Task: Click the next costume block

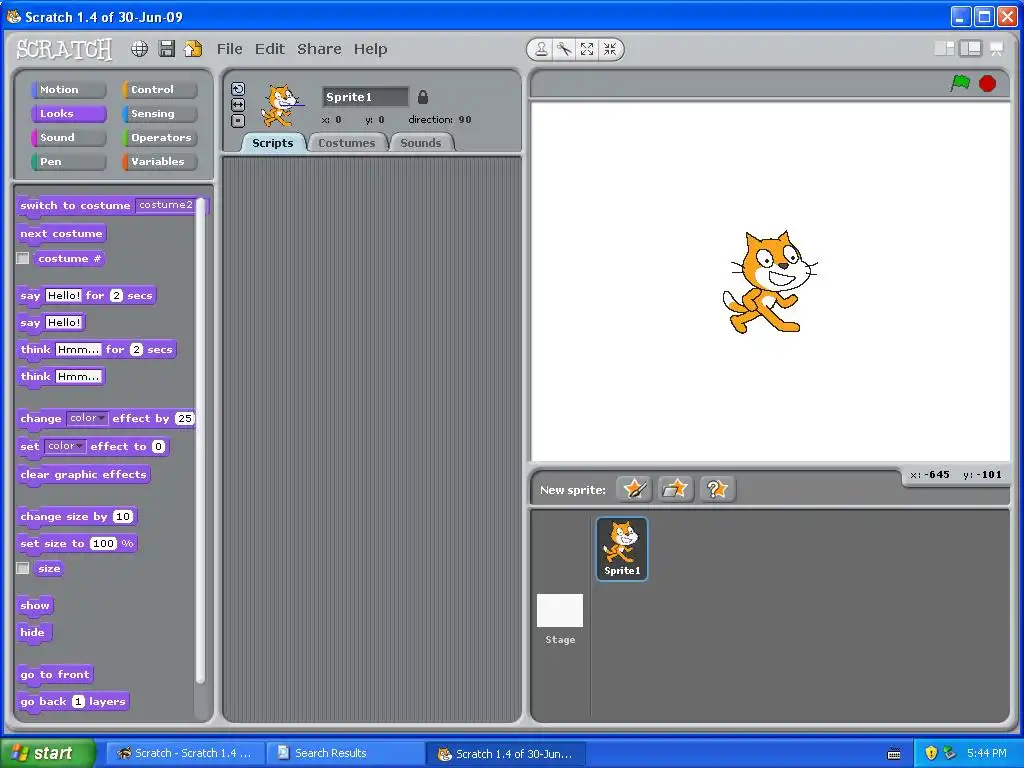Action: (61, 234)
